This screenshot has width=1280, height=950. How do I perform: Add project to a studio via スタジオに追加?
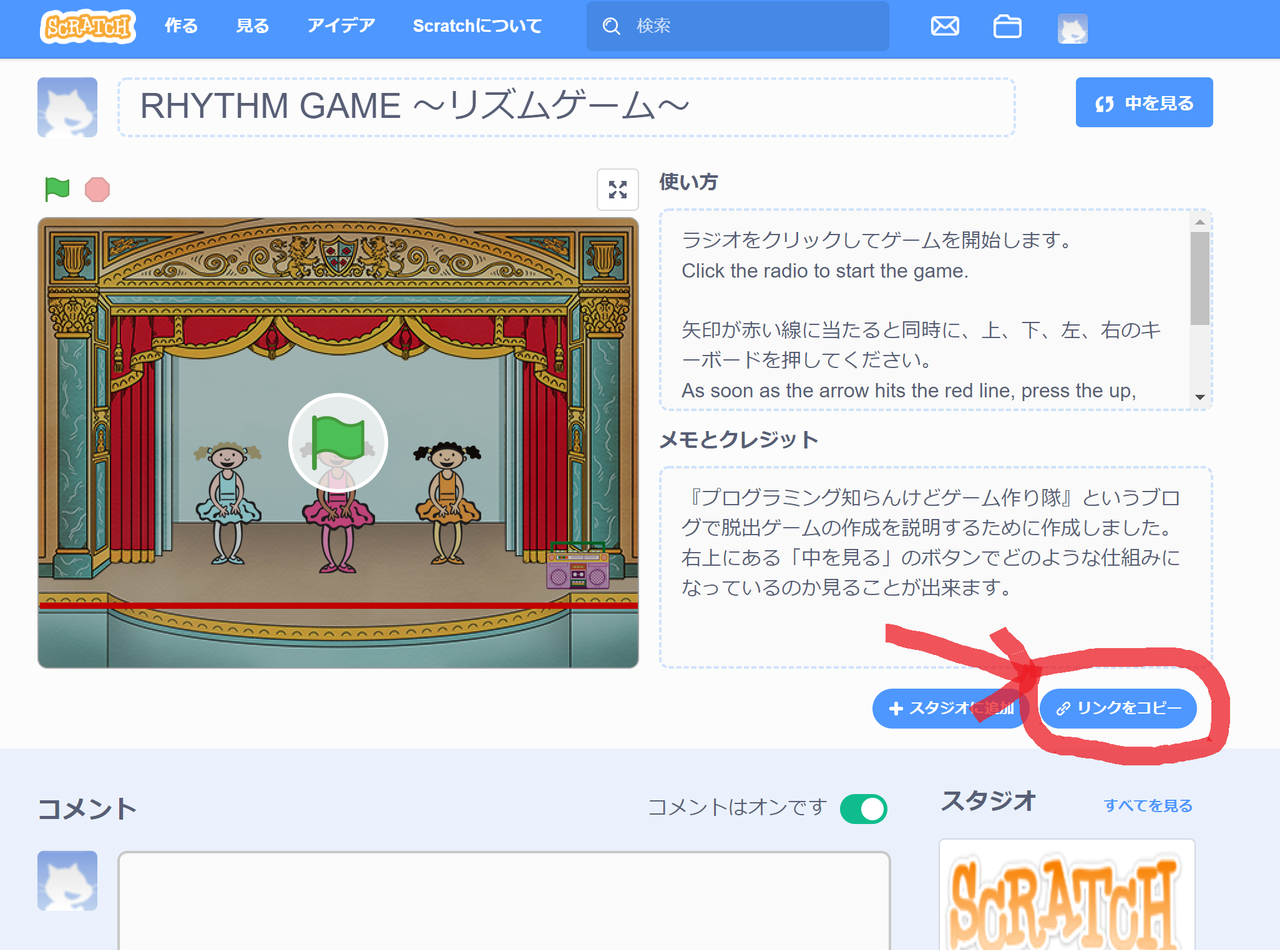click(946, 708)
